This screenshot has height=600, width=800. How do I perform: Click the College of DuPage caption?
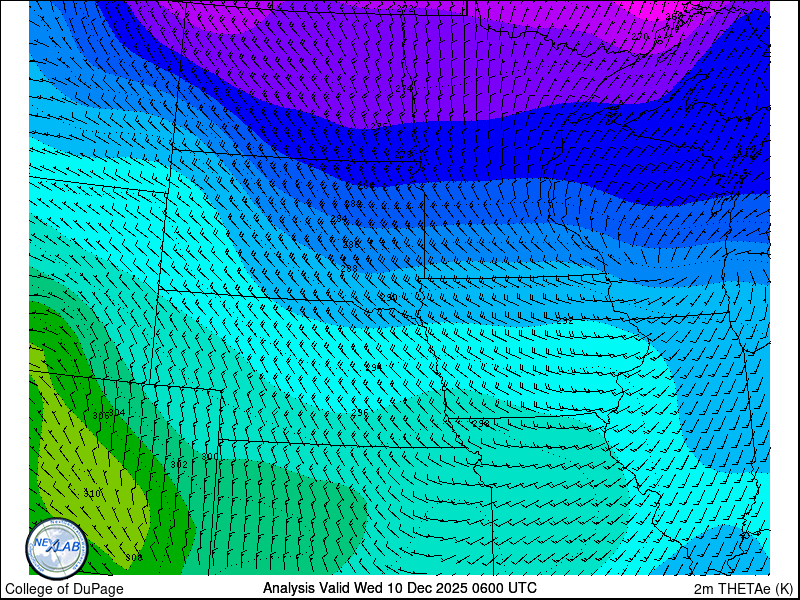(x=64, y=589)
